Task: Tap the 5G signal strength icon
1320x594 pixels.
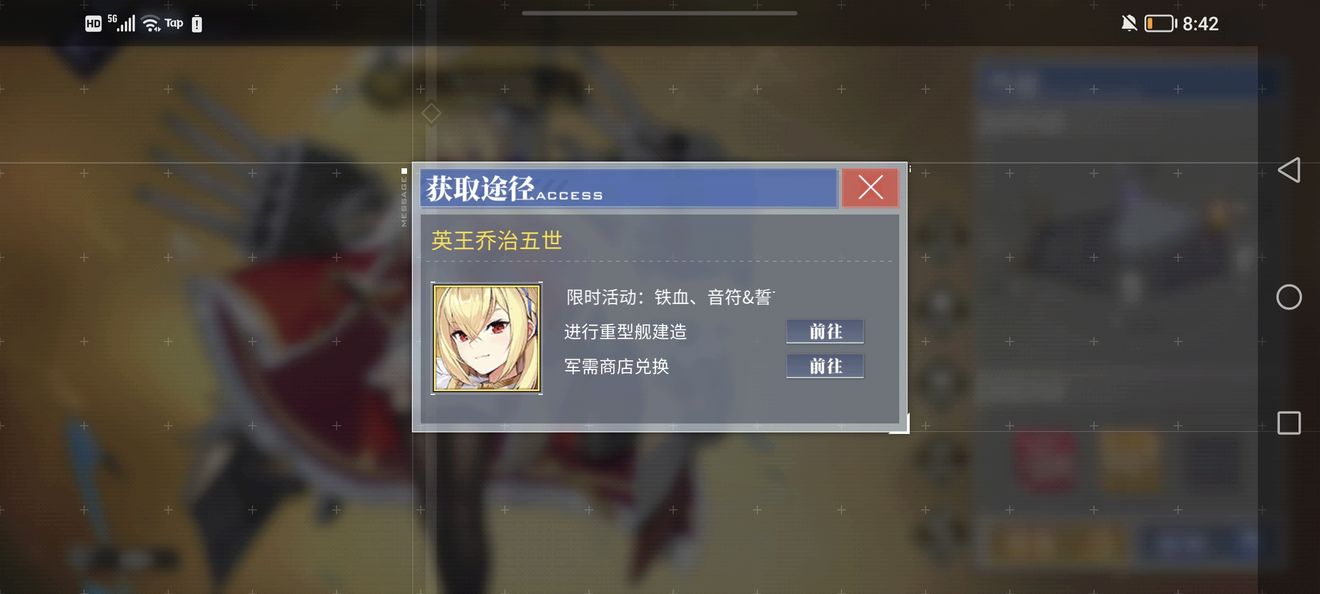Action: (x=121, y=23)
